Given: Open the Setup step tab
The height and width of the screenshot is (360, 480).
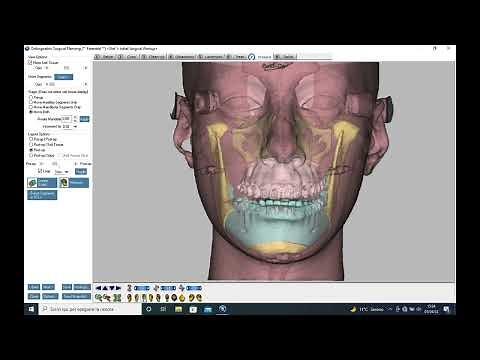Looking at the screenshot, I should tap(104, 57).
